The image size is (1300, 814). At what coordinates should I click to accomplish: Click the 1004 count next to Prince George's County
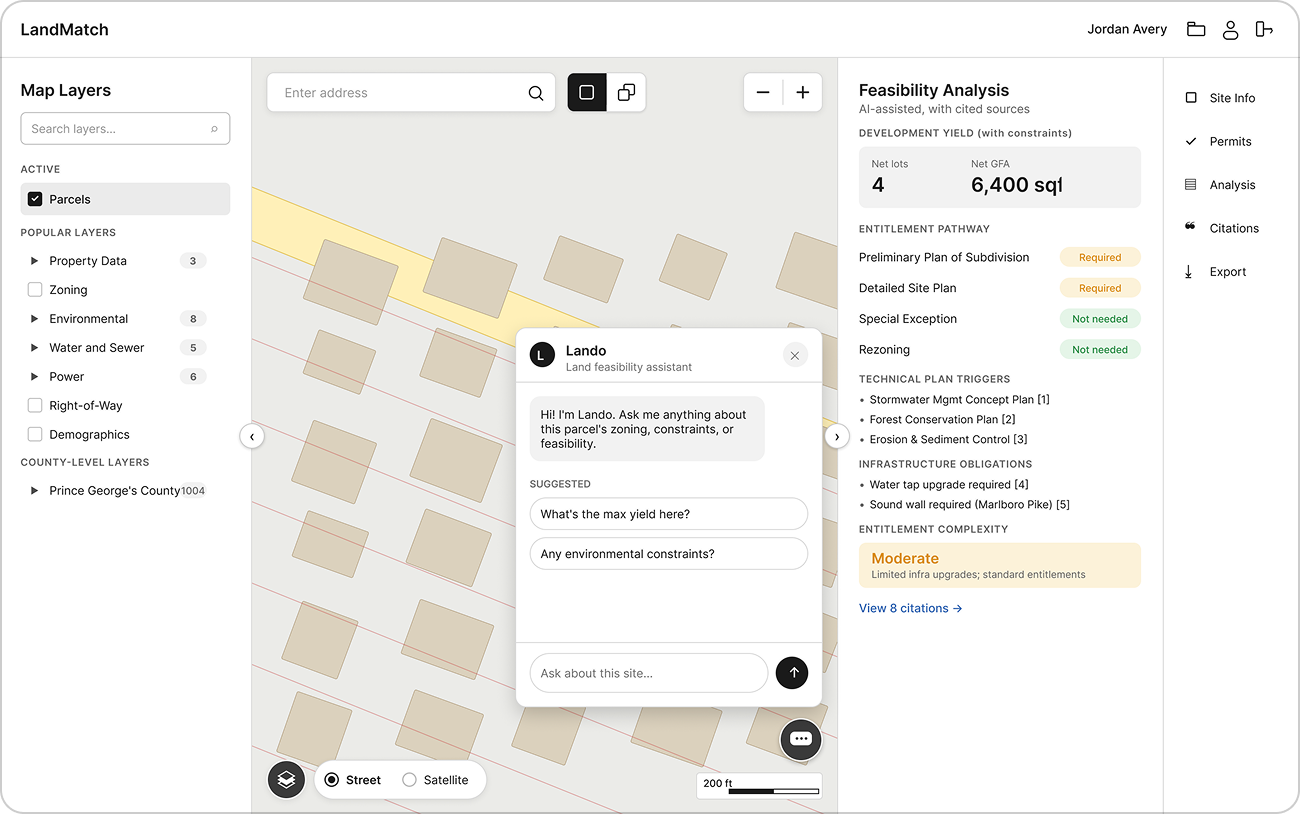(193, 491)
